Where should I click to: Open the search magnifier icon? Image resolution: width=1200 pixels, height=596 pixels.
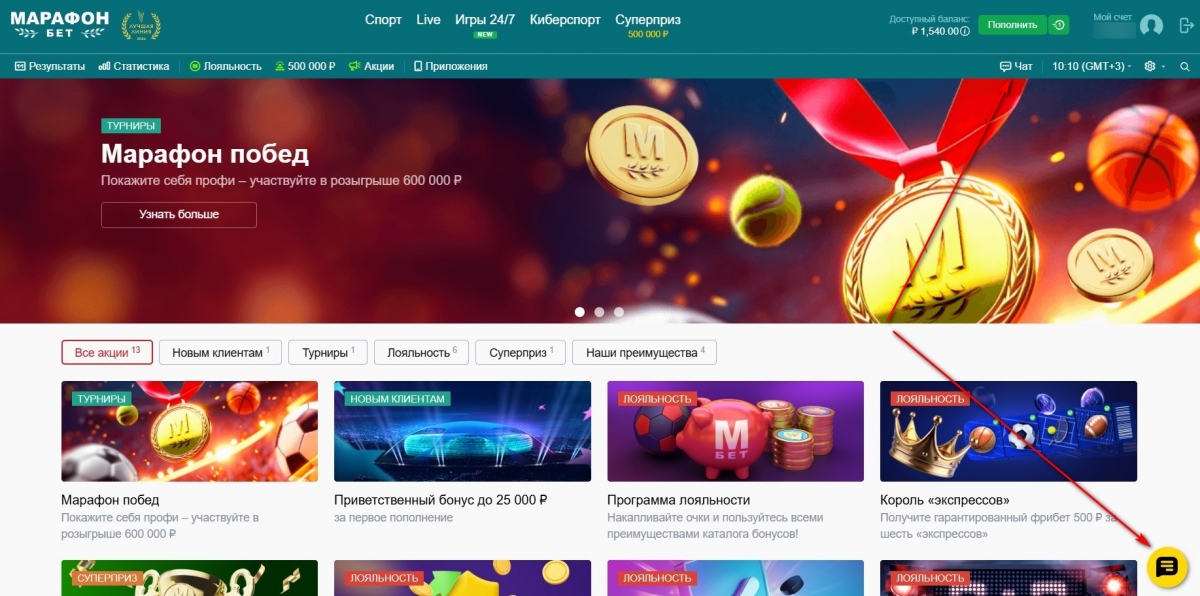(1184, 66)
